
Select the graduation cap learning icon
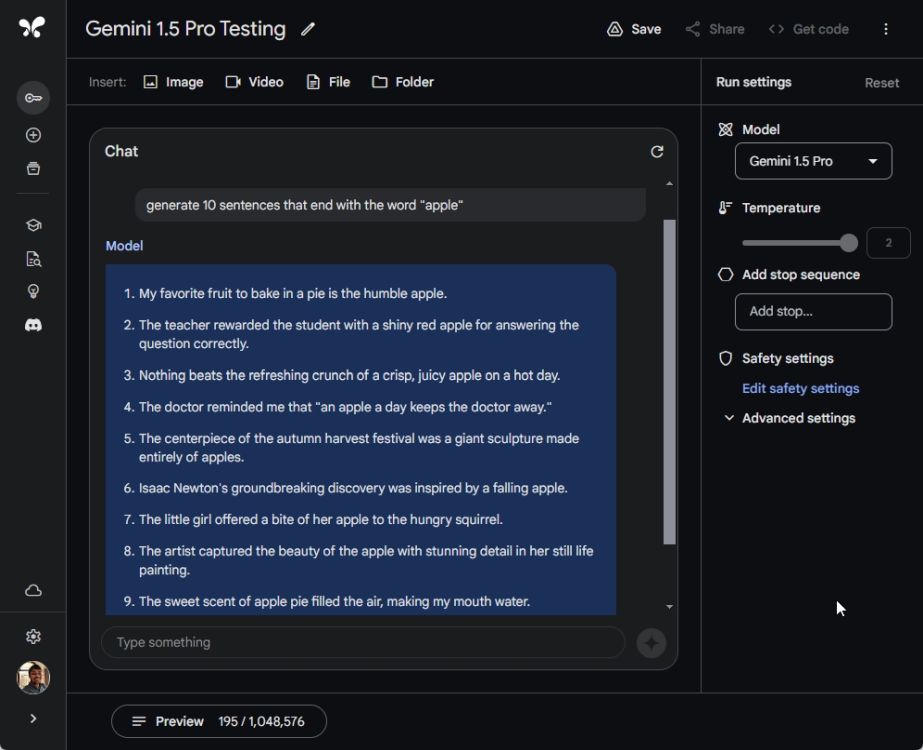(x=33, y=224)
